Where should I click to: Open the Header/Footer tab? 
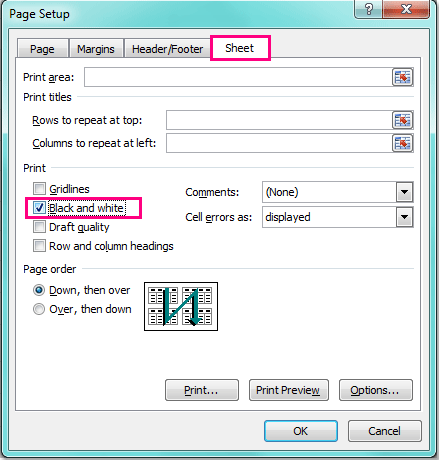(x=167, y=49)
